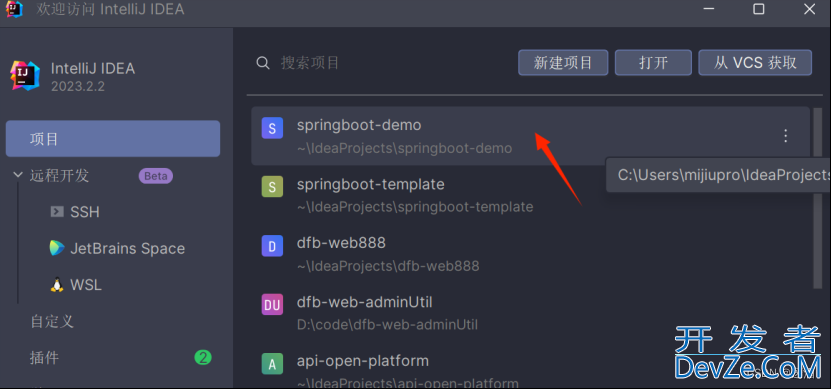
Task: Open the 远程开发 section
Action: [59, 175]
